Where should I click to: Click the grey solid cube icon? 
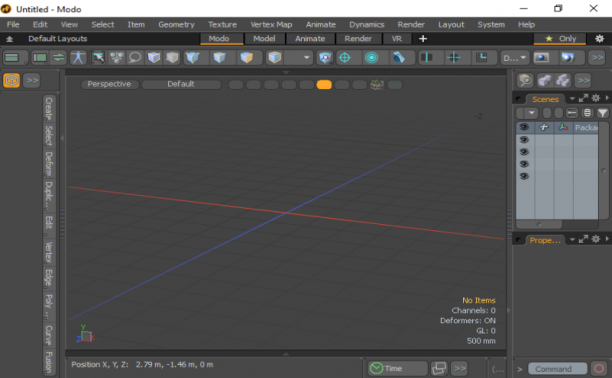pyautogui.click(x=172, y=58)
